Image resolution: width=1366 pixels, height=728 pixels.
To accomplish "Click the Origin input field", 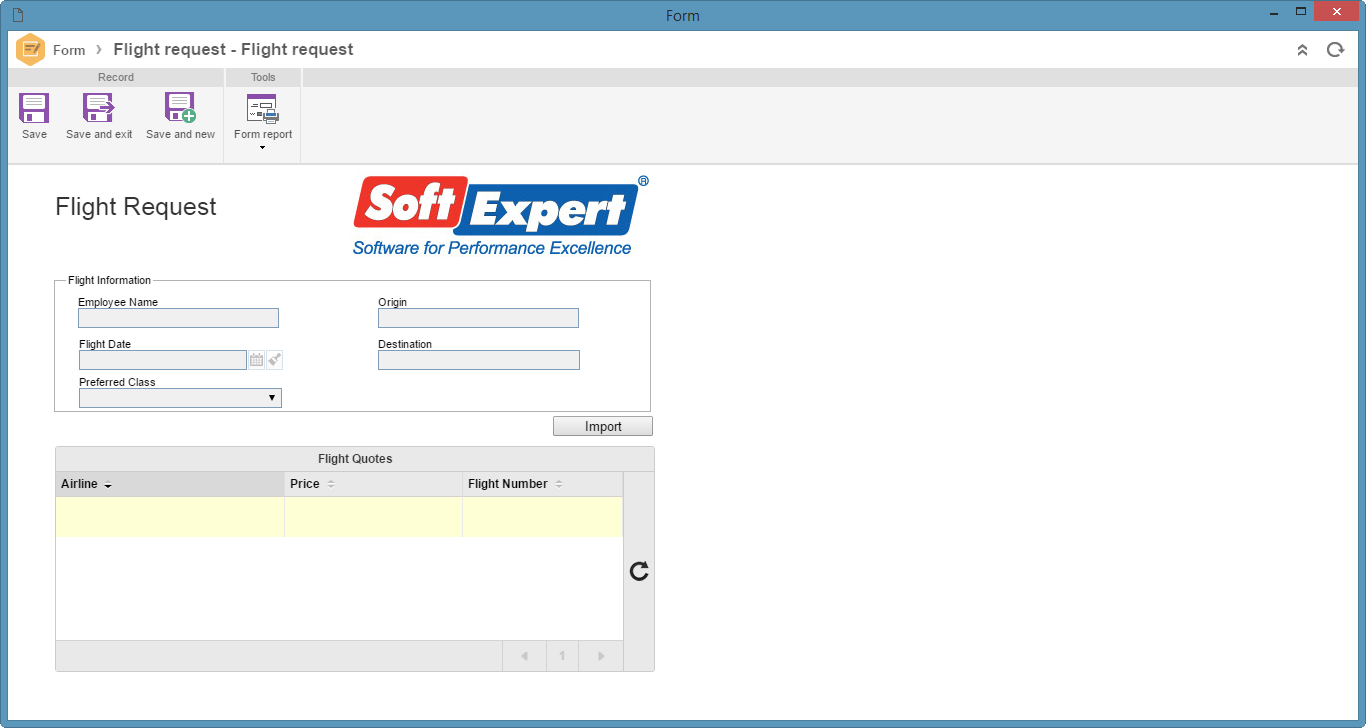I will 478,318.
